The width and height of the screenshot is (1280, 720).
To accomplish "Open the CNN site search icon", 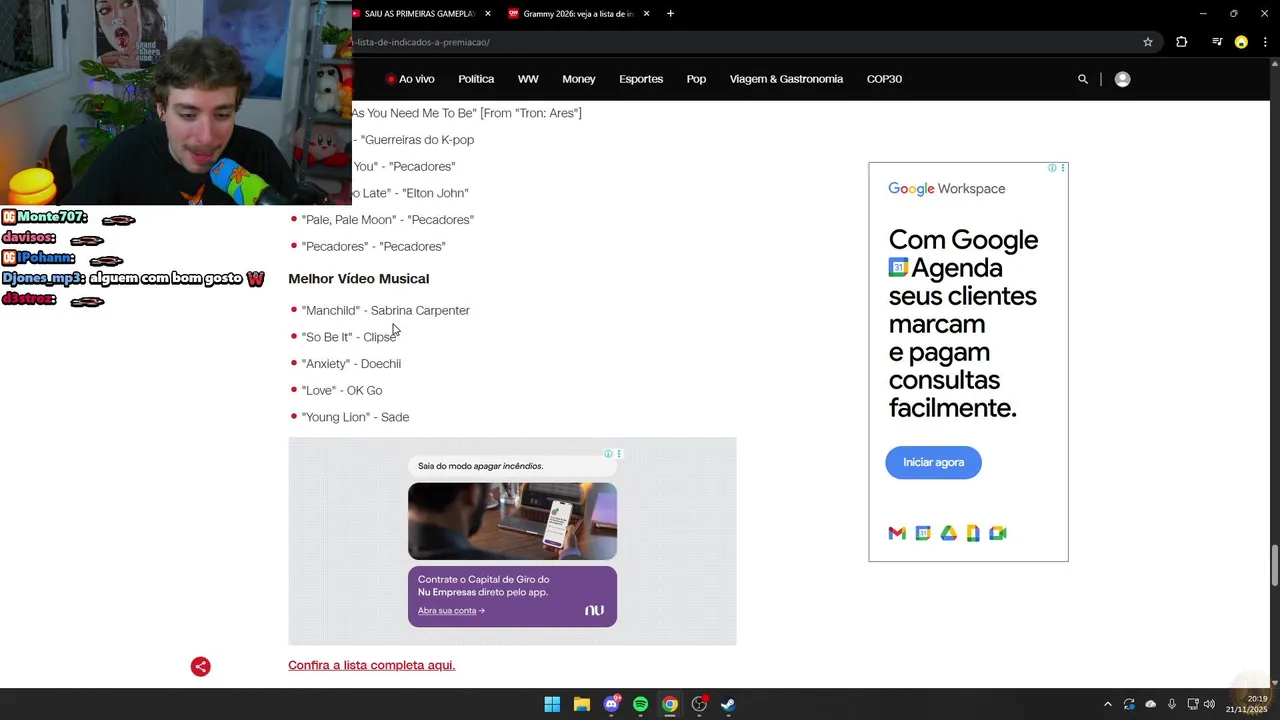I will click(1082, 79).
